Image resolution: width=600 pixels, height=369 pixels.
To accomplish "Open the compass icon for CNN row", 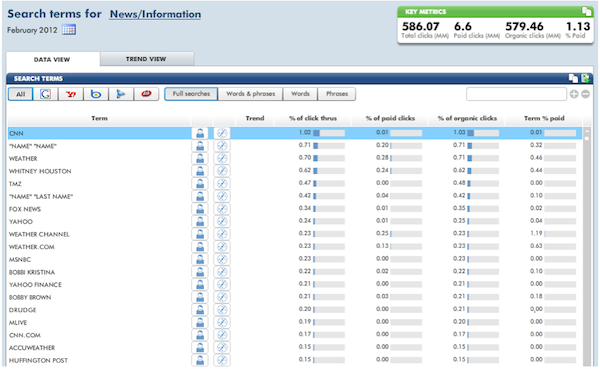I will [x=222, y=133].
